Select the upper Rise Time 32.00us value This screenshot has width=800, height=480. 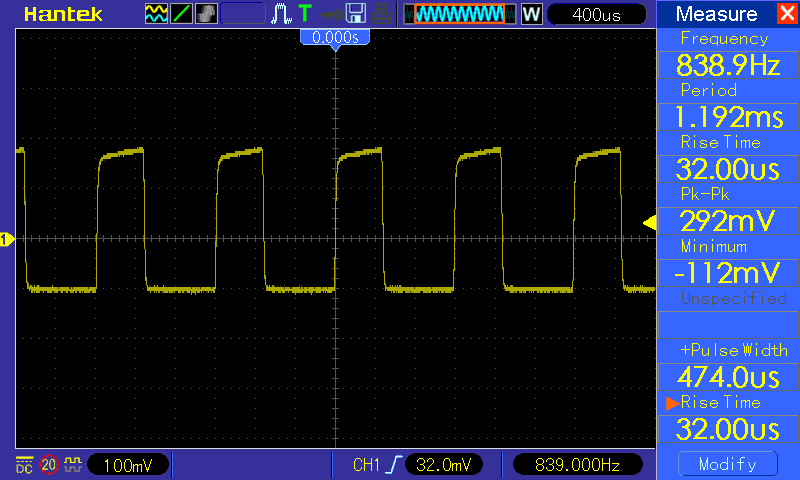coord(728,169)
